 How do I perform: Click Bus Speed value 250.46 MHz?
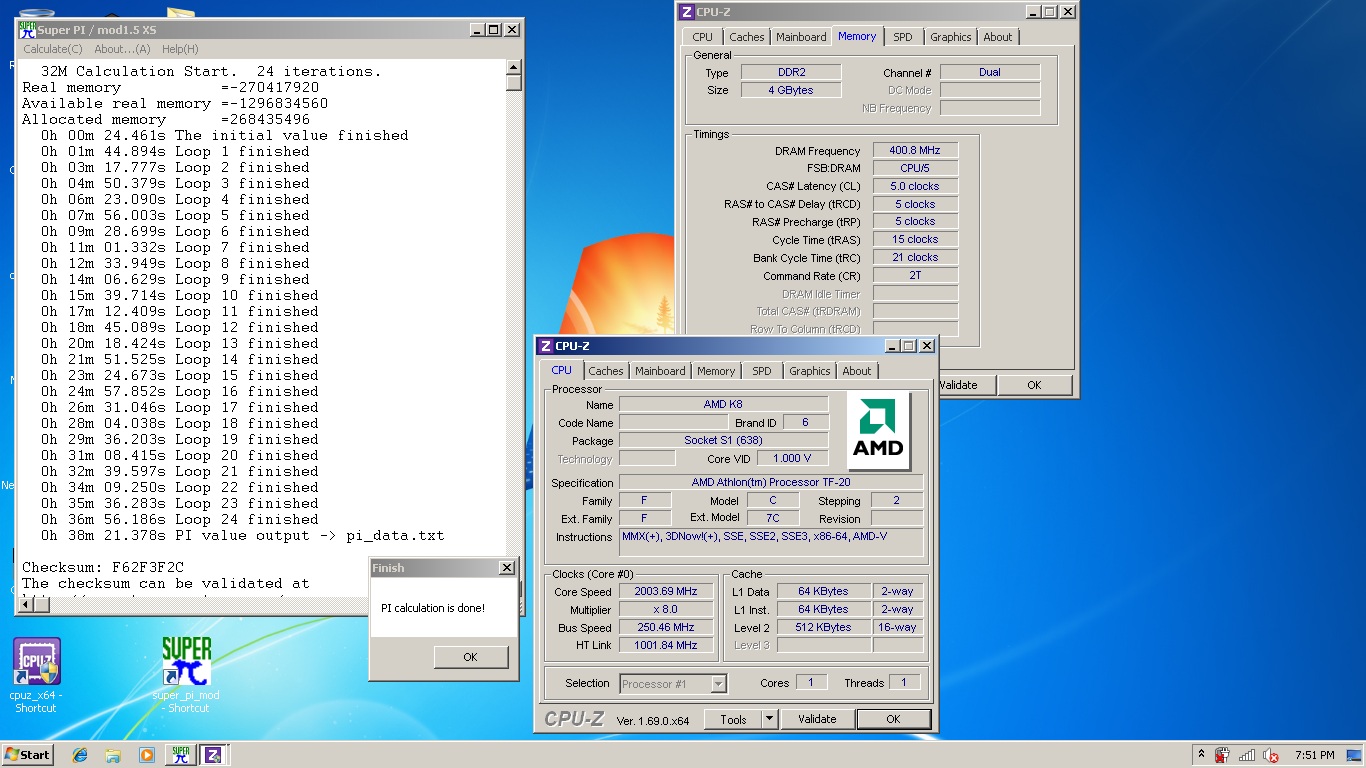(666, 628)
